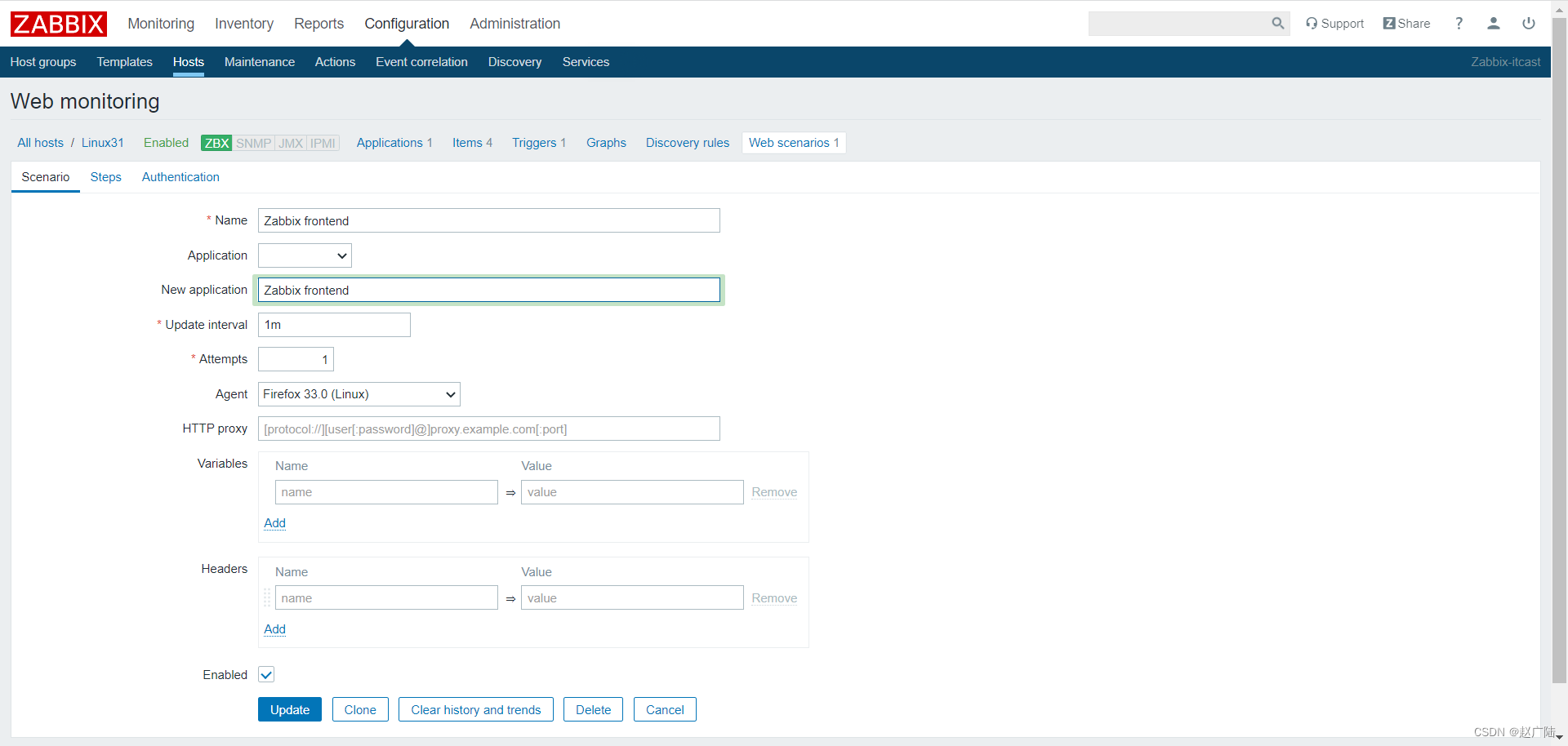Open Actions section
This screenshot has width=1568, height=746.
[335, 62]
